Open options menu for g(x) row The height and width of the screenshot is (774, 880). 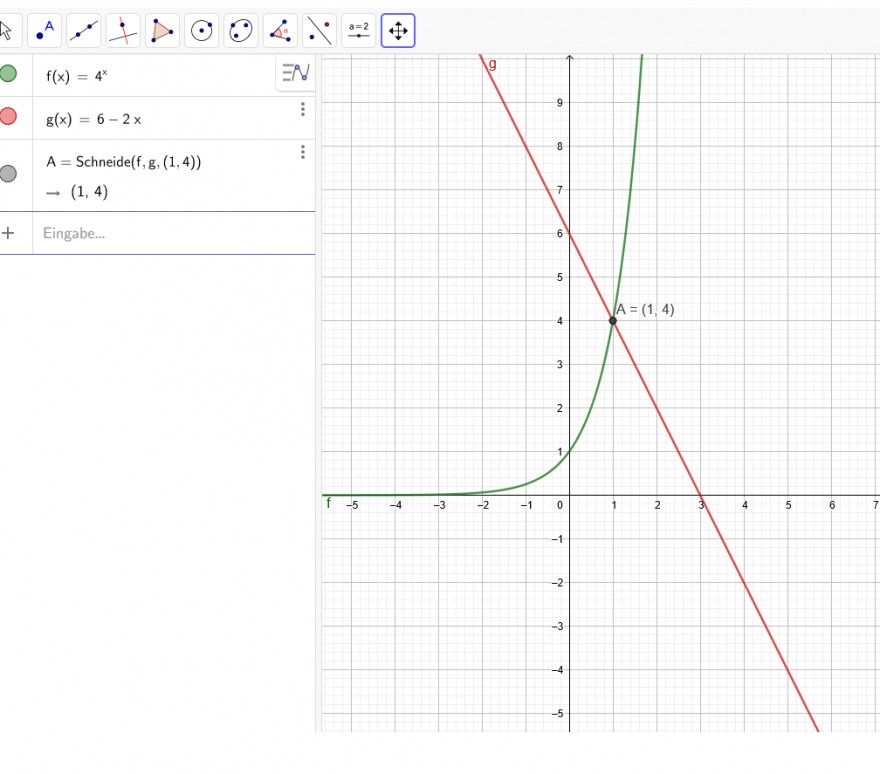point(303,109)
